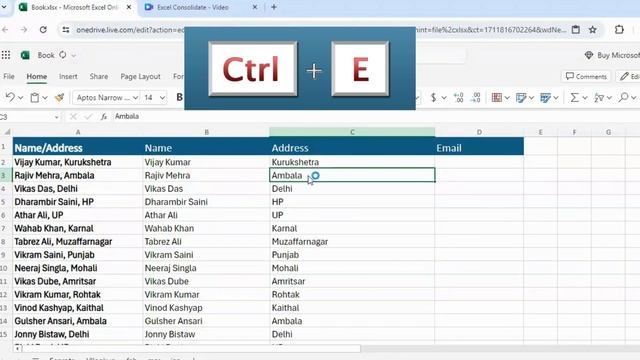
Task: Click the Buy Microsoft 365 link
Action: tap(612, 55)
